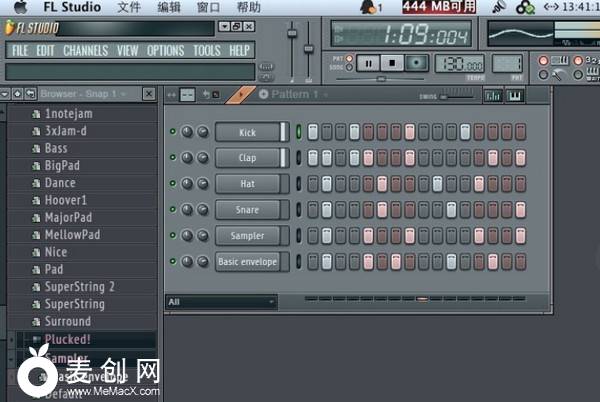
Task: Click the time display 1:09:004
Action: coord(401,34)
